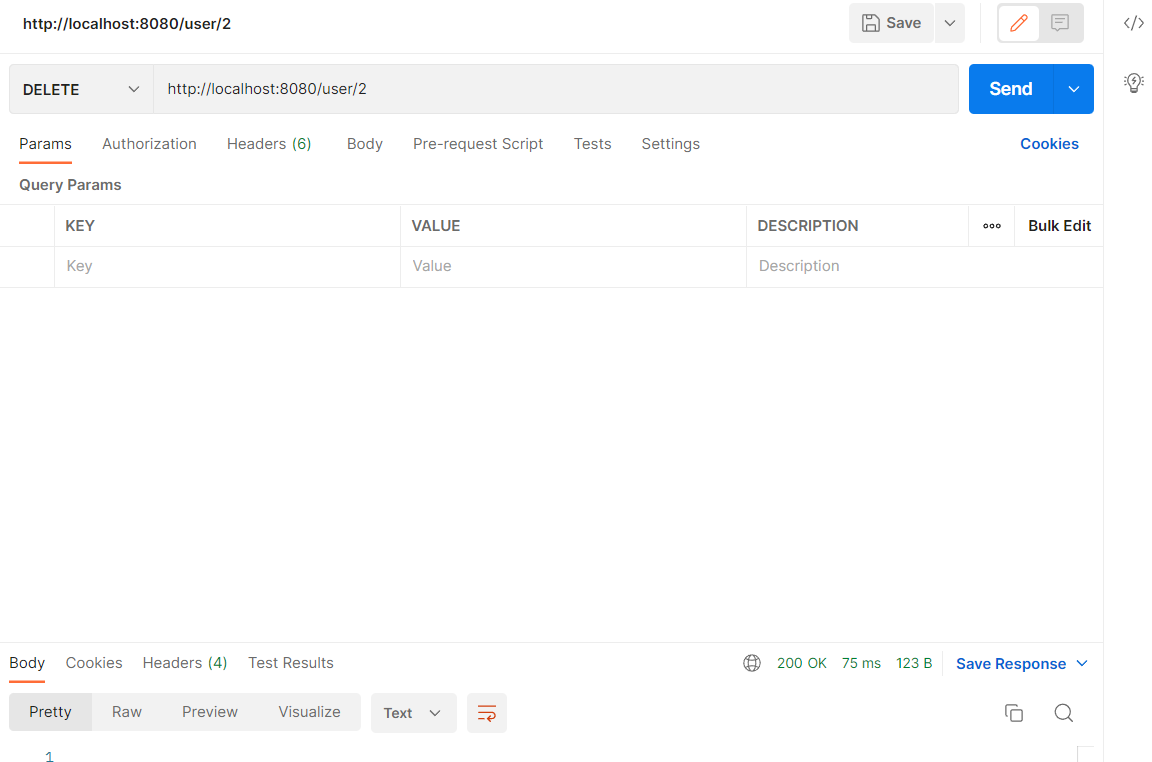Switch to edit mode with the pencil icon
The width and height of the screenshot is (1152, 762).
coord(1018,23)
